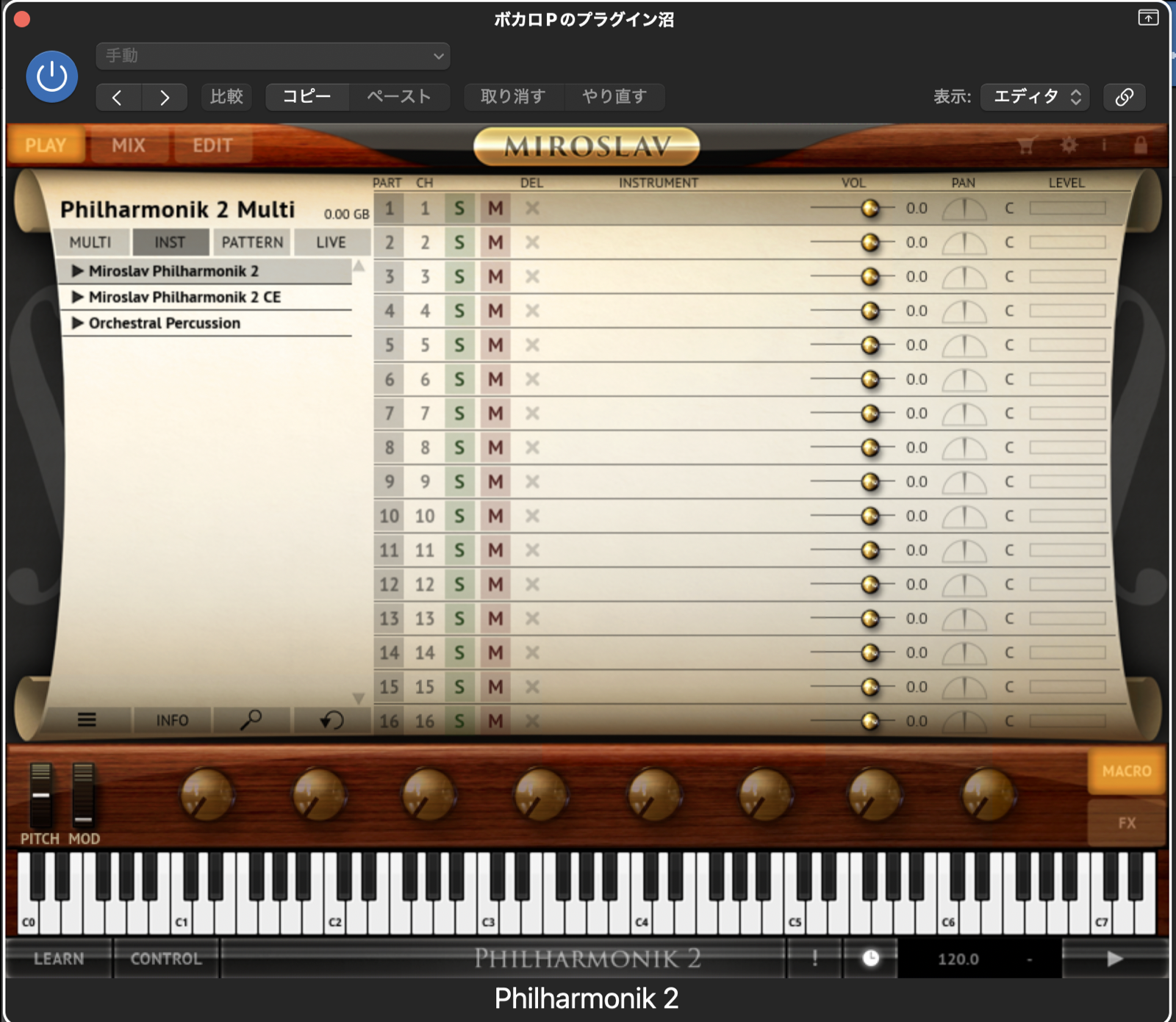Delete instrument X on part 2
This screenshot has width=1176, height=1022.
[533, 242]
